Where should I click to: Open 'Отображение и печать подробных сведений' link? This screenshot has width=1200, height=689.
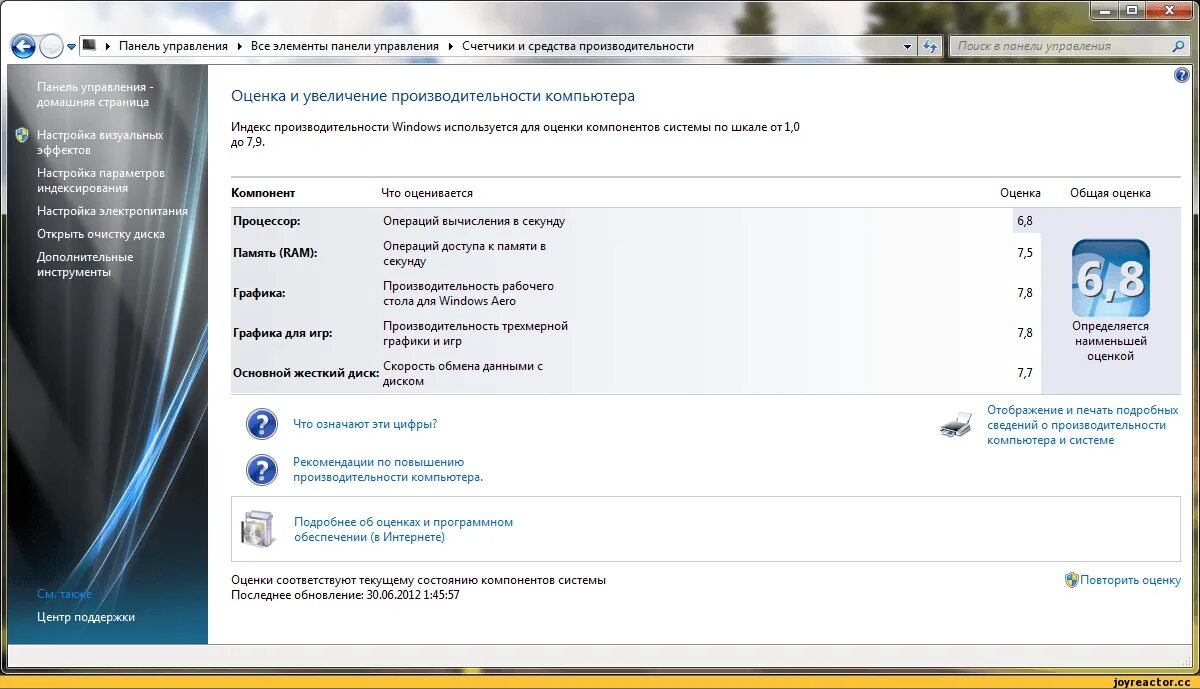tap(1083, 425)
